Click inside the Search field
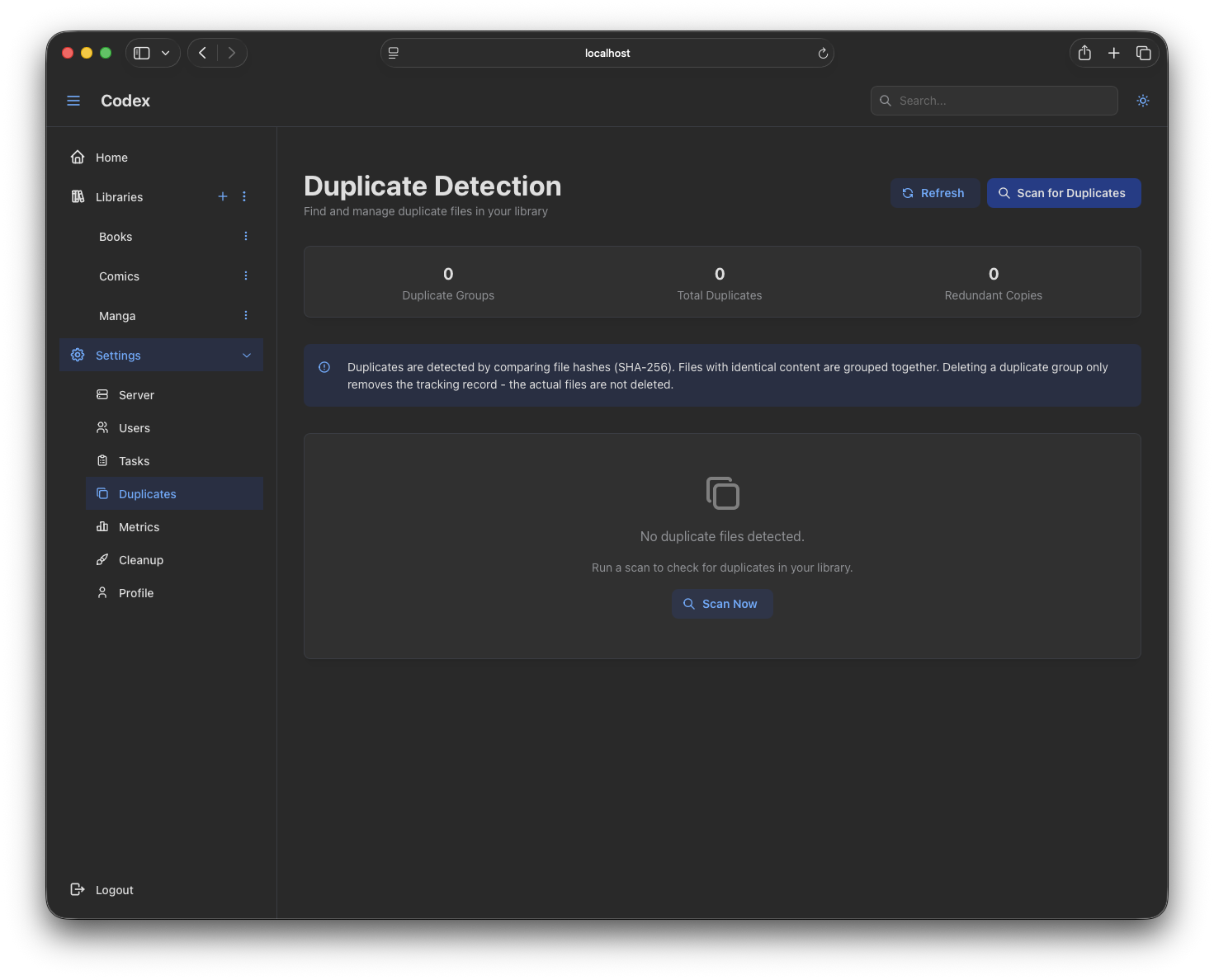Image resolution: width=1214 pixels, height=980 pixels. (x=994, y=100)
